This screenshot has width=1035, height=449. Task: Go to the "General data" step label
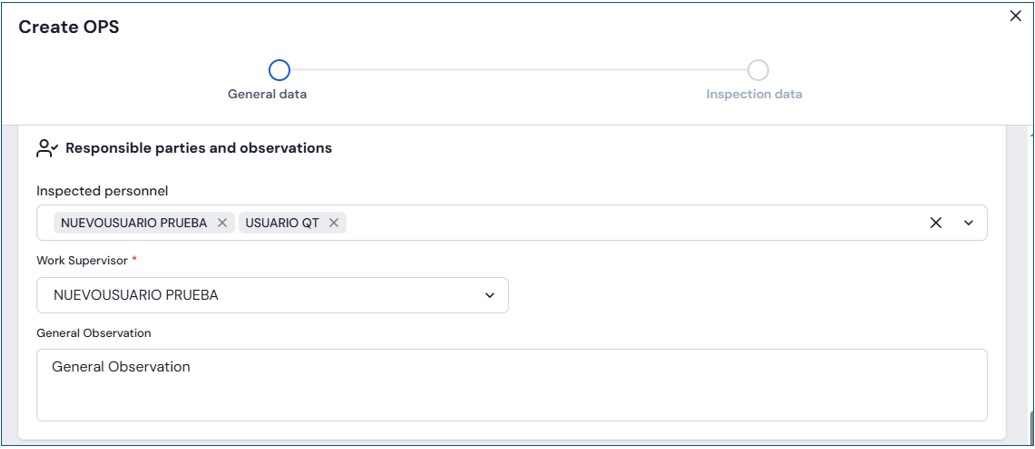click(267, 95)
